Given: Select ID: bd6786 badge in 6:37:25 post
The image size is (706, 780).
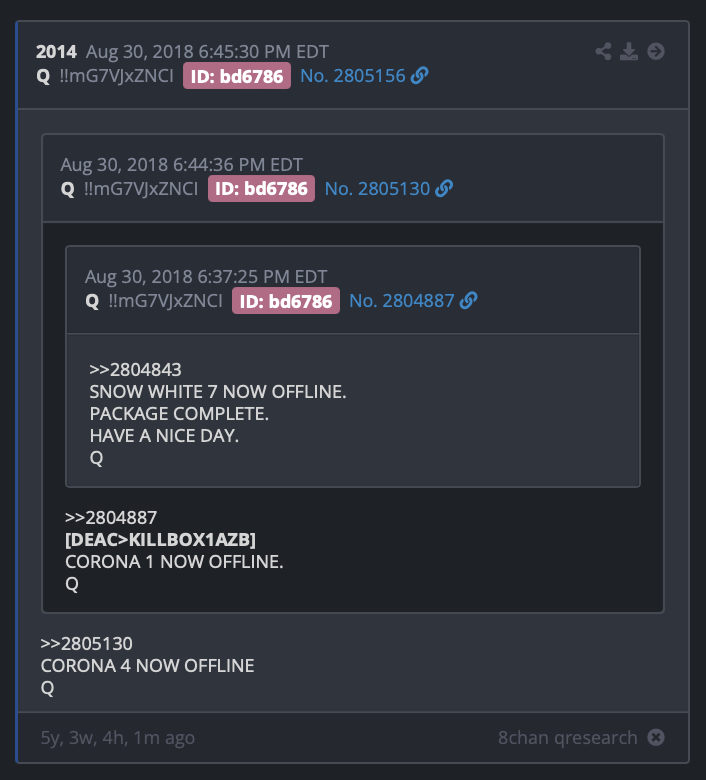Looking at the screenshot, I should click(286, 301).
